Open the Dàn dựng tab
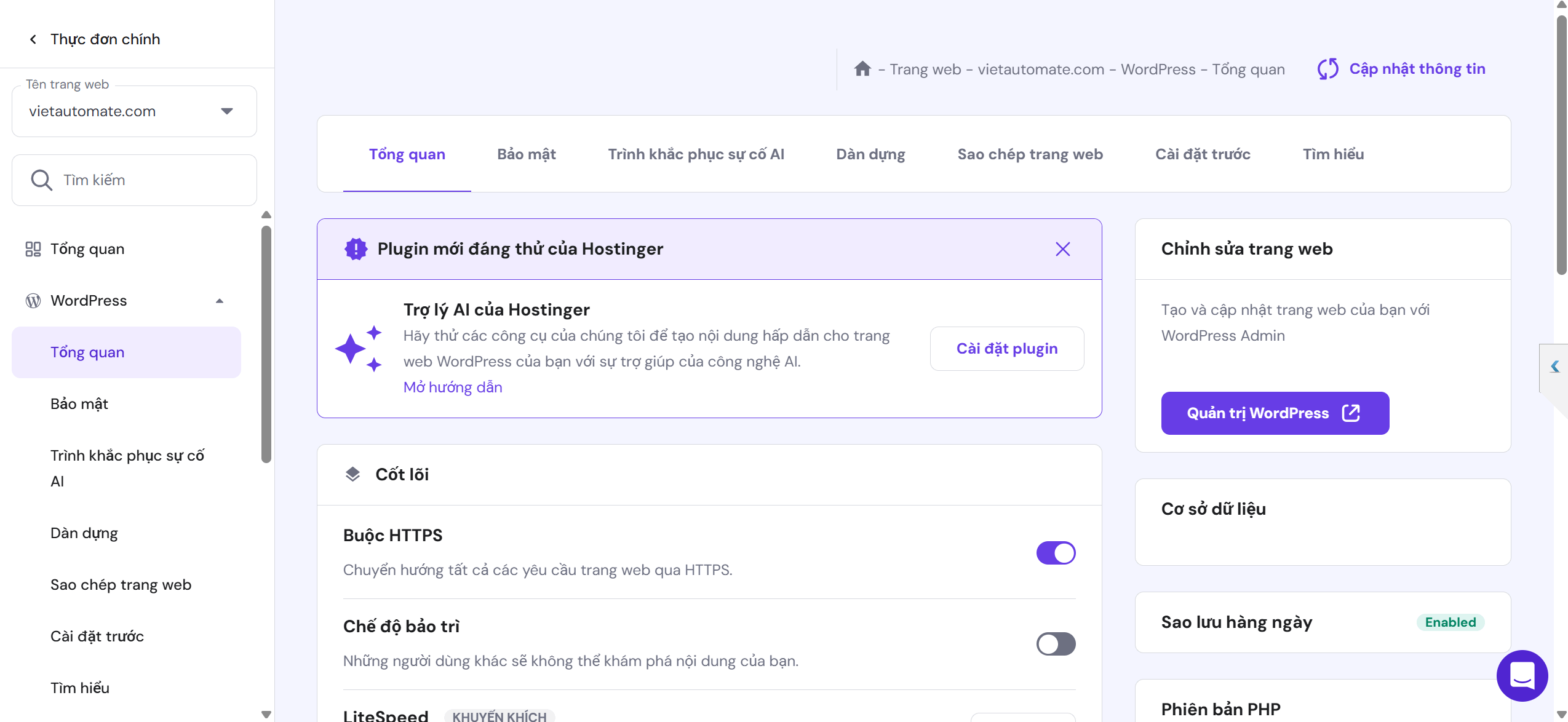Image resolution: width=1568 pixels, height=722 pixels. 870,154
